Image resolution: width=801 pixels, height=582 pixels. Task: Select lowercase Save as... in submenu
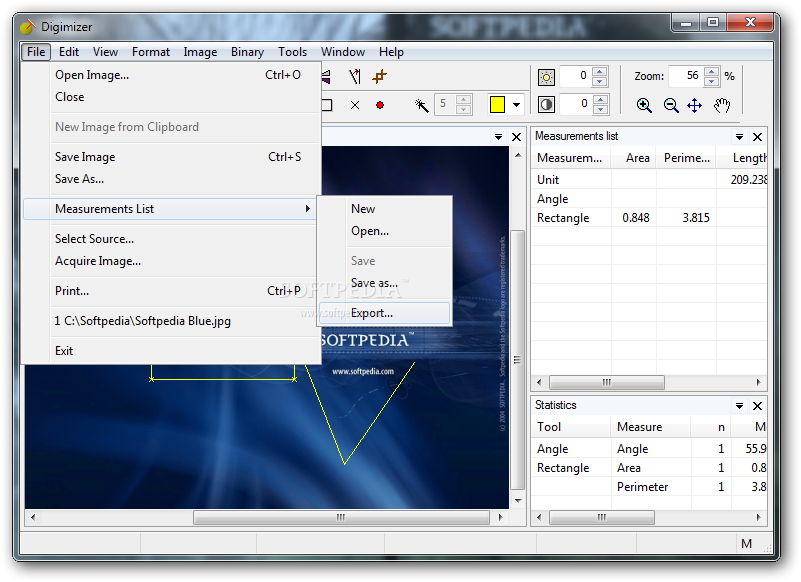385,283
